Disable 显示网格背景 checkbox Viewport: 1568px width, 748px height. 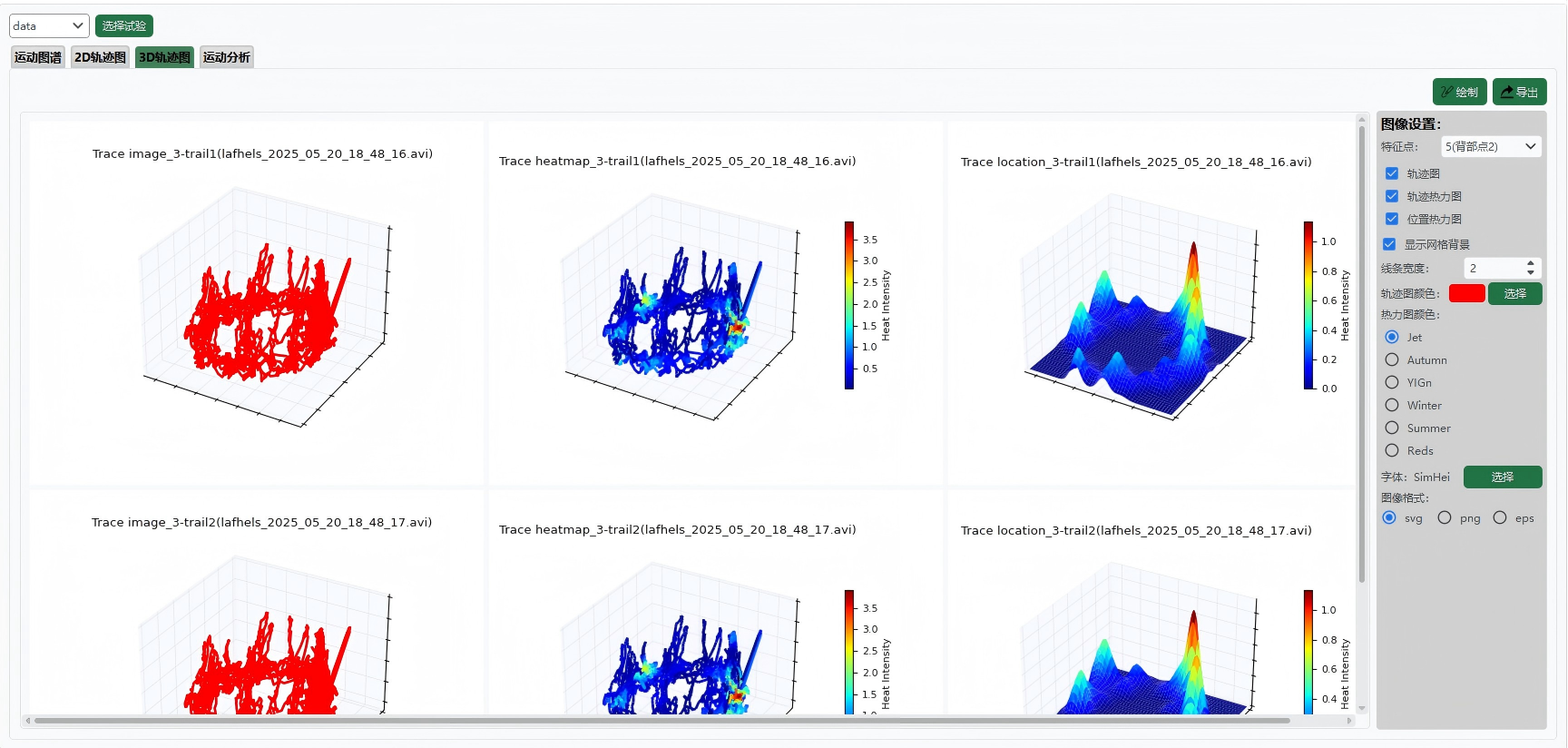point(1389,244)
